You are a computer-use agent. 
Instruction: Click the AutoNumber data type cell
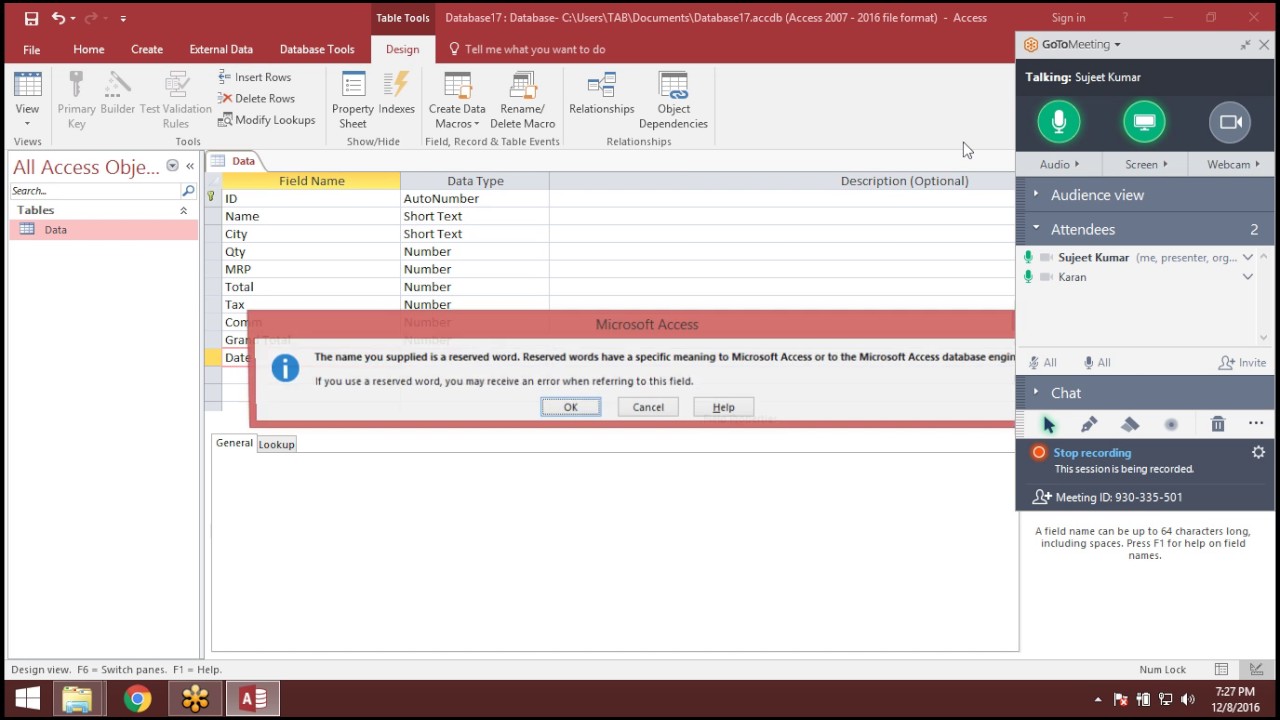tap(474, 199)
